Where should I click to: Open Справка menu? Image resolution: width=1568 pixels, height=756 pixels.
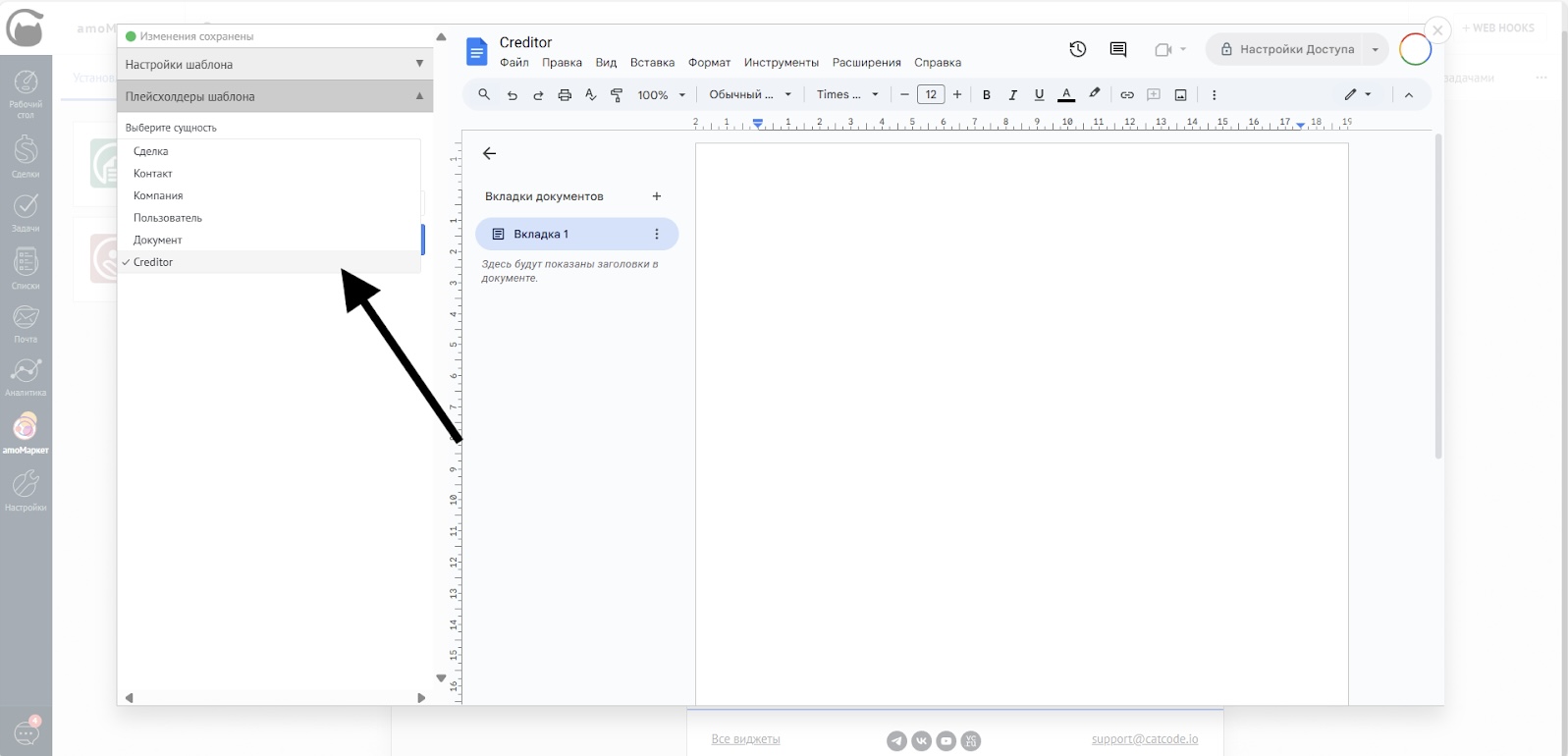938,63
